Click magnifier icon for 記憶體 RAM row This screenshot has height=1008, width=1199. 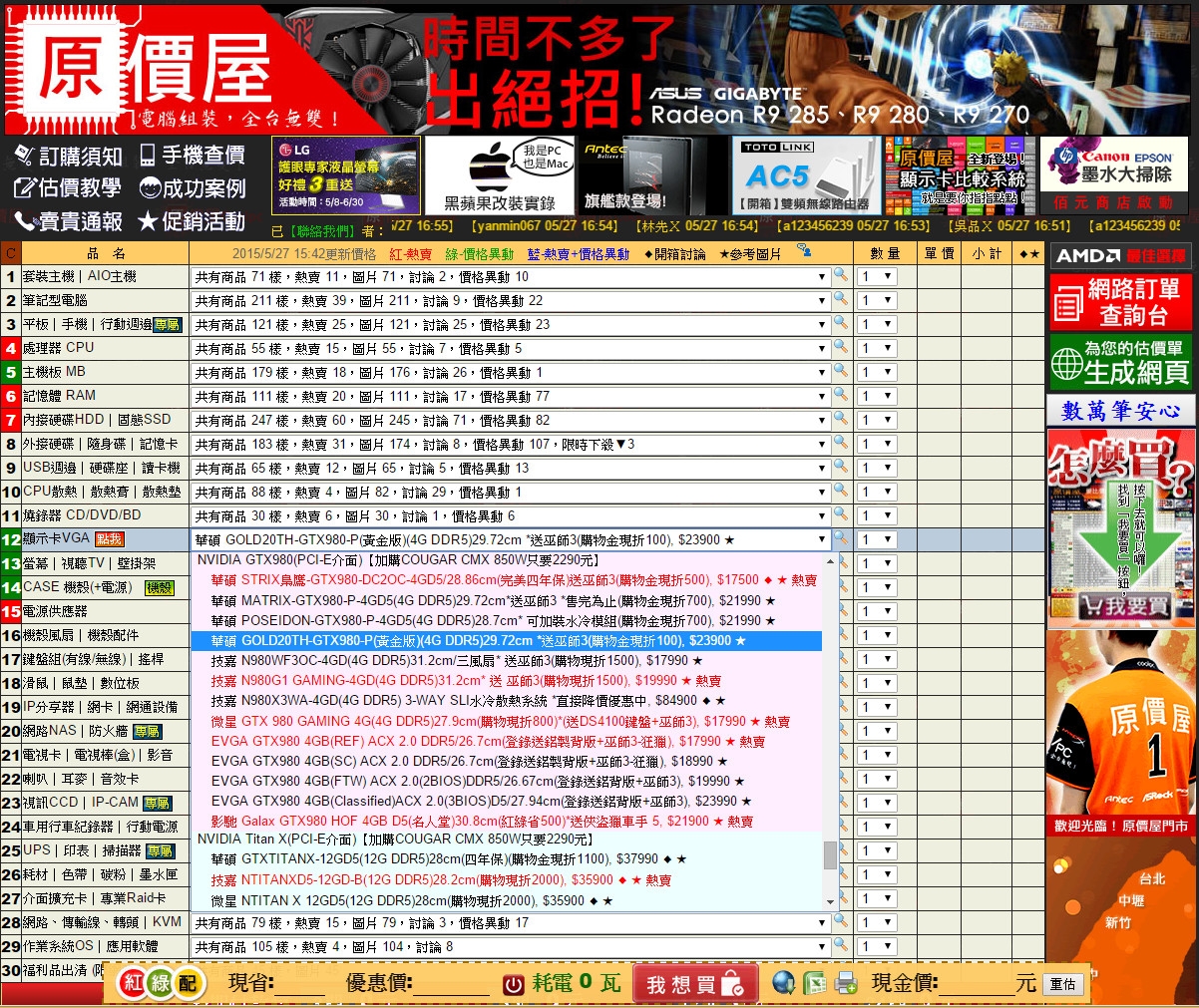click(841, 396)
